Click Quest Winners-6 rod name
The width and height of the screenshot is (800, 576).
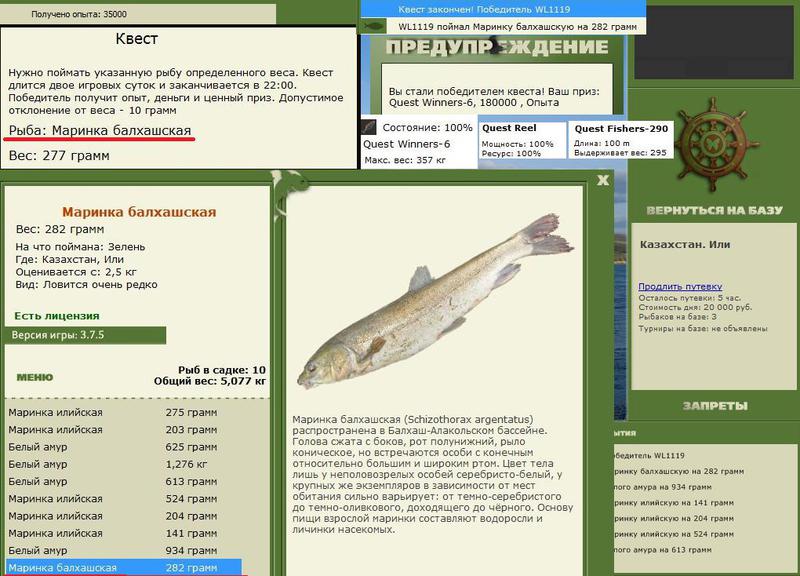pyautogui.click(x=406, y=144)
